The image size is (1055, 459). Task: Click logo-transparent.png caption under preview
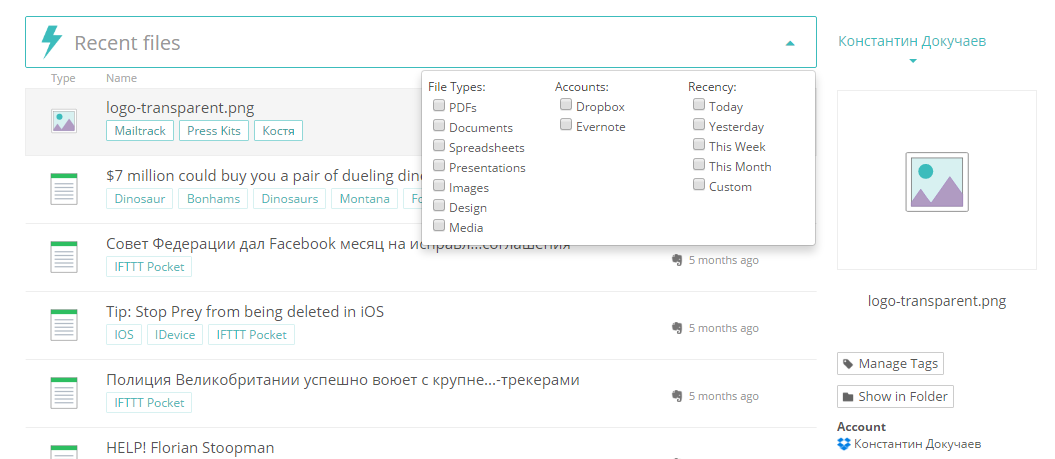pyautogui.click(x=937, y=301)
